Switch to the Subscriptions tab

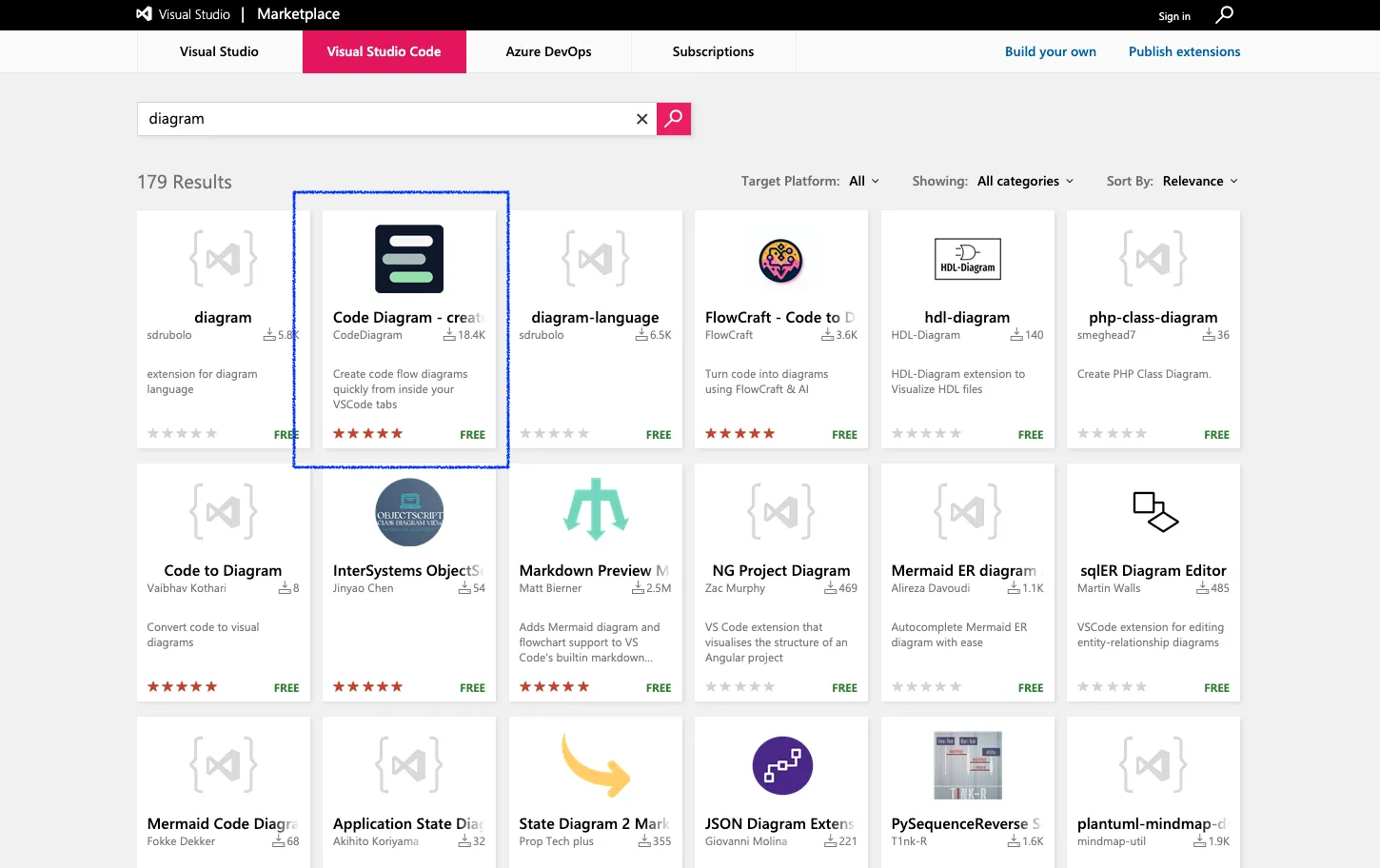coord(713,51)
